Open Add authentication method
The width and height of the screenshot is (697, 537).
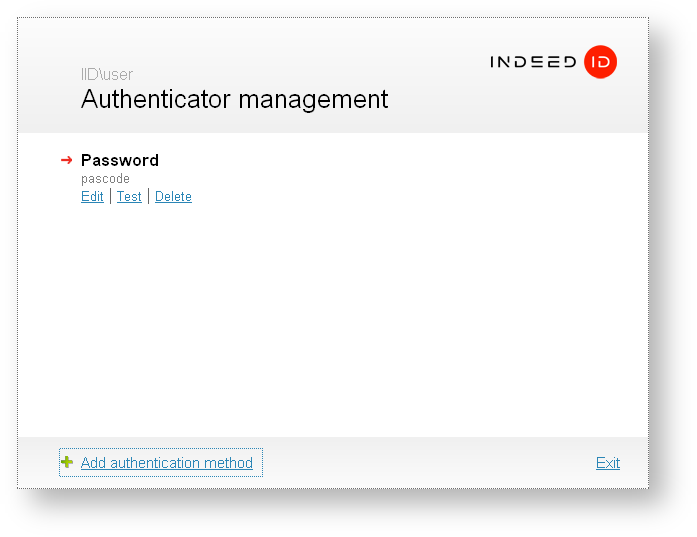pyautogui.click(x=166, y=463)
